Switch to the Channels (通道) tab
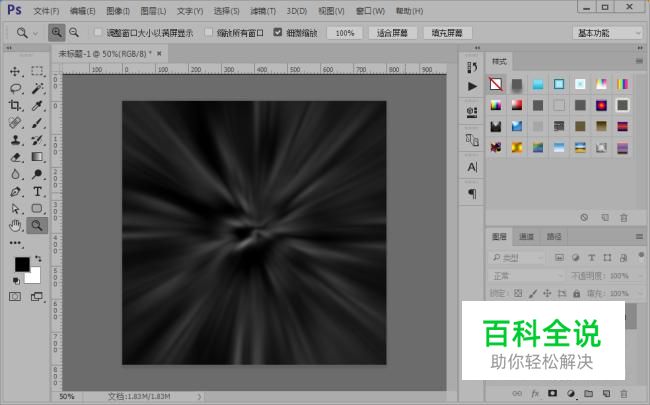Screen dimensions: 650x405 point(526,236)
